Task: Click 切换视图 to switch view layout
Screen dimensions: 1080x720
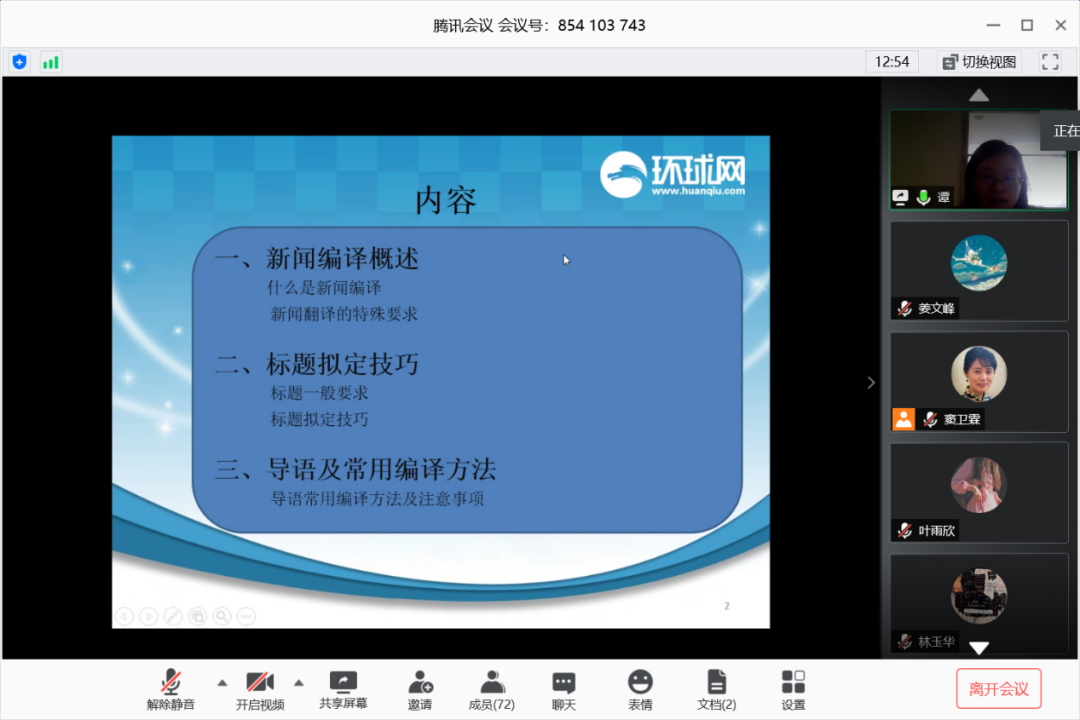Action: (x=980, y=62)
